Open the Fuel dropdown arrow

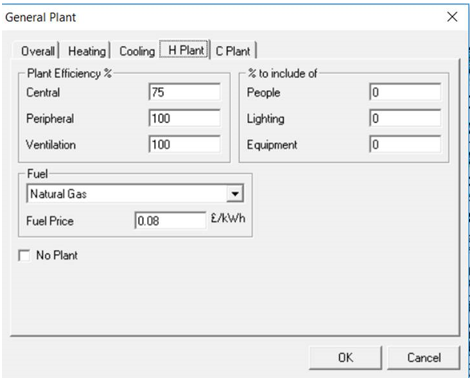click(x=235, y=194)
